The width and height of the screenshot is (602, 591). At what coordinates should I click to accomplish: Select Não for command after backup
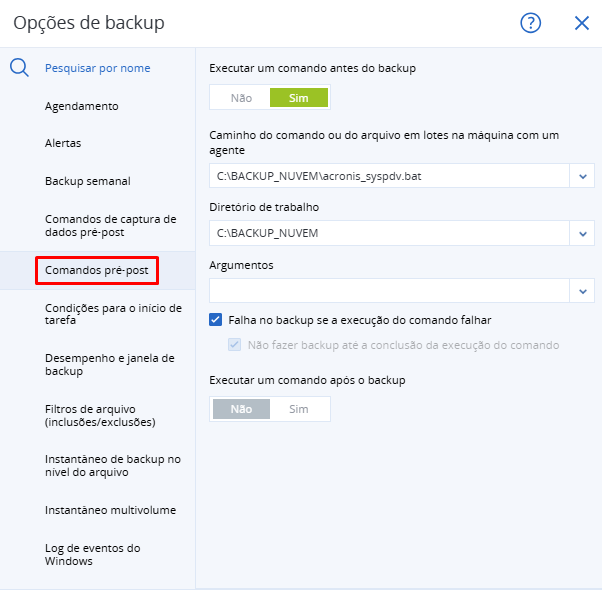click(x=241, y=409)
